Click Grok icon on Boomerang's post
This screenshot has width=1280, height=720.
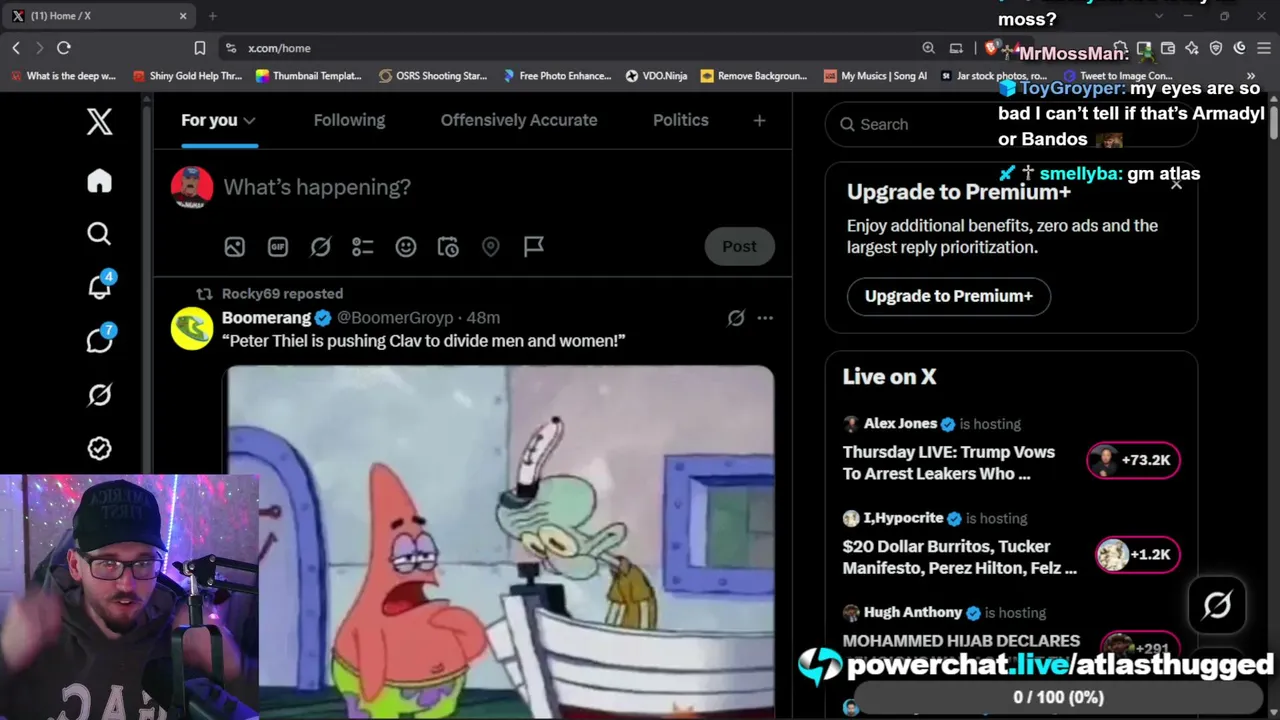point(736,318)
